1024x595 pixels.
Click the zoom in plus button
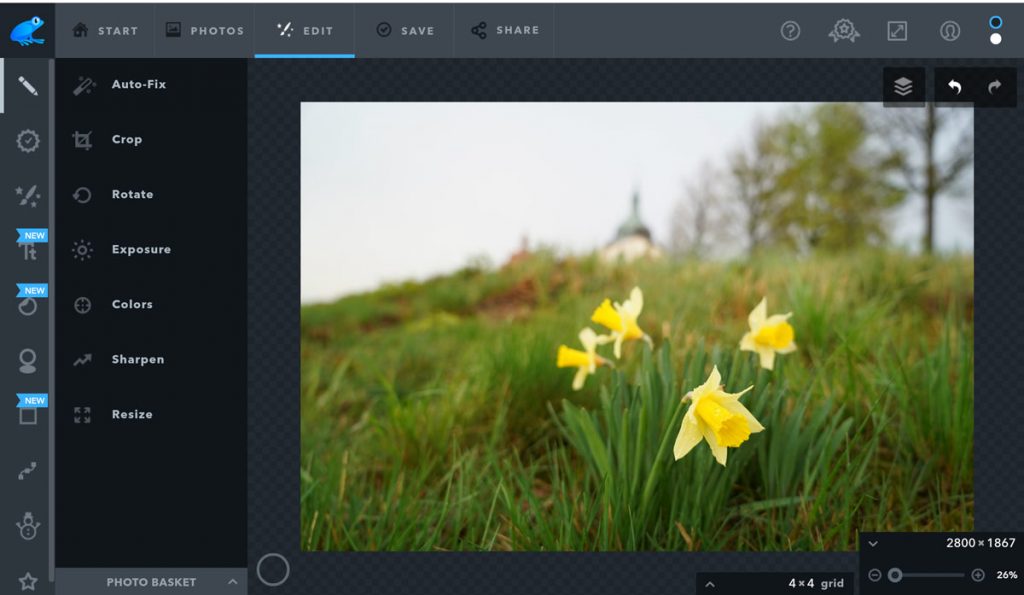[978, 575]
